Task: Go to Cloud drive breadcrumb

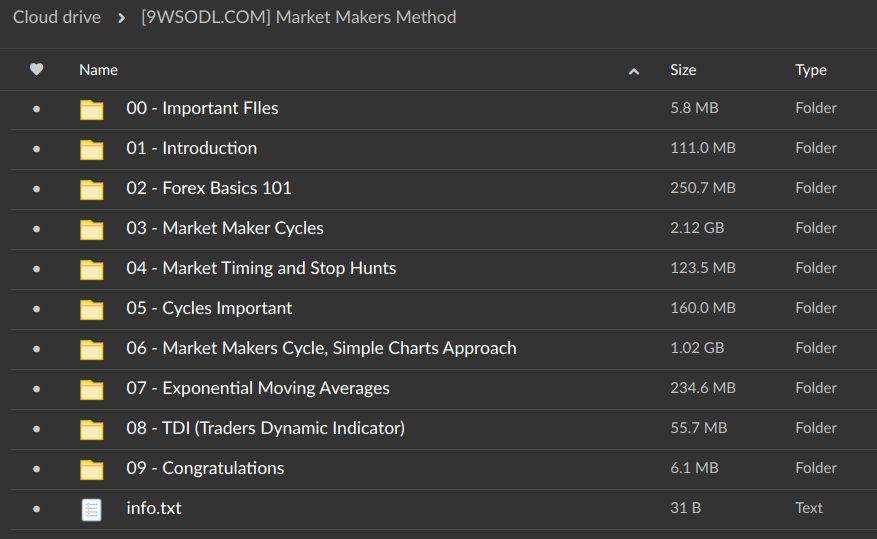Action: click(x=57, y=17)
